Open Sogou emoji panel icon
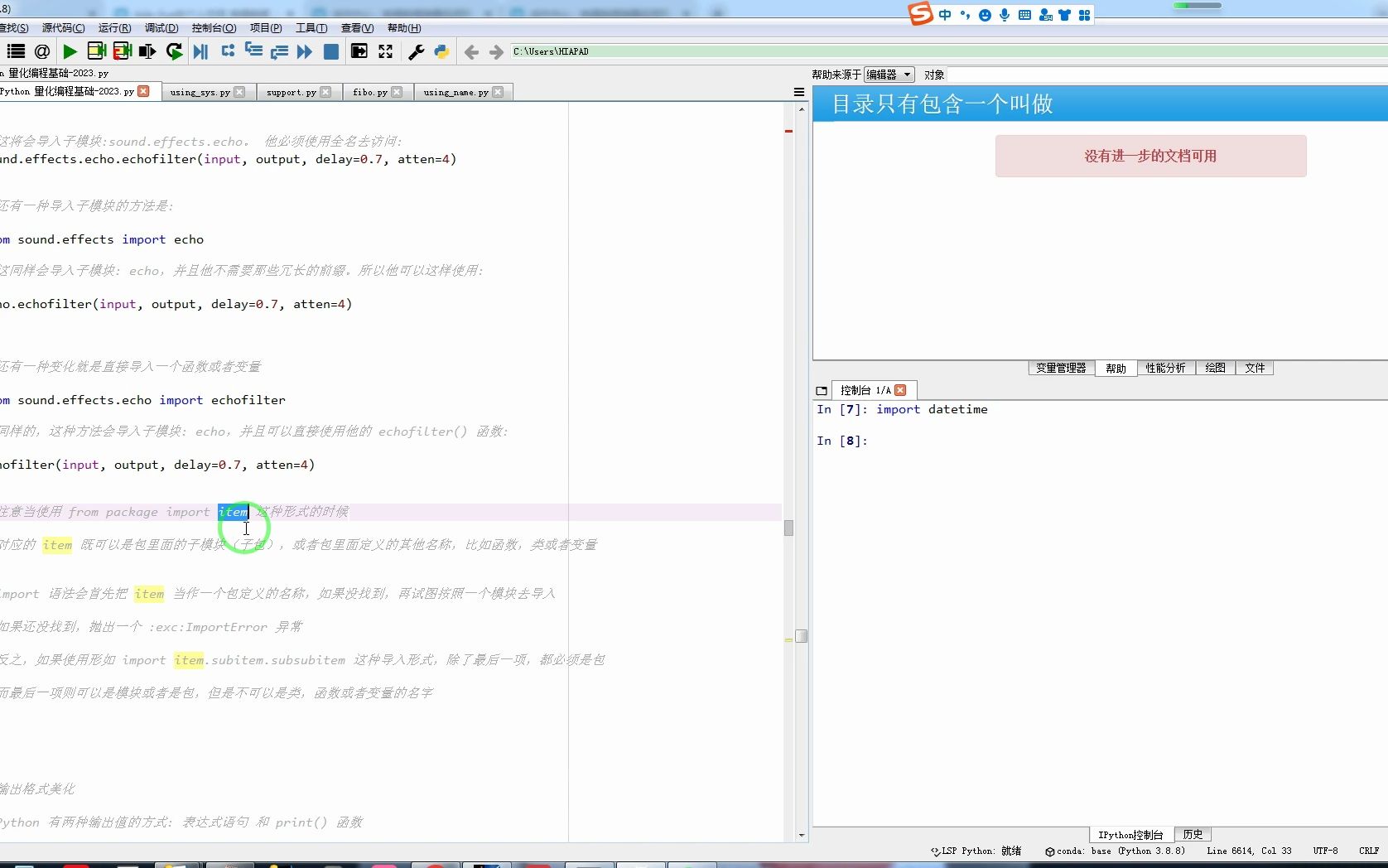 coord(985,15)
